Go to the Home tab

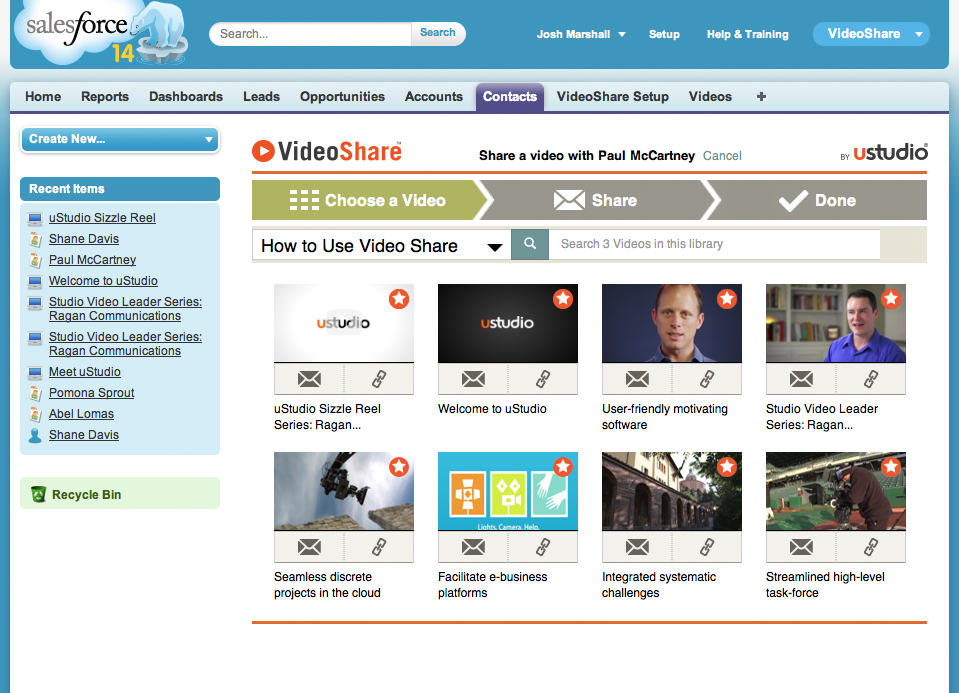[x=43, y=97]
